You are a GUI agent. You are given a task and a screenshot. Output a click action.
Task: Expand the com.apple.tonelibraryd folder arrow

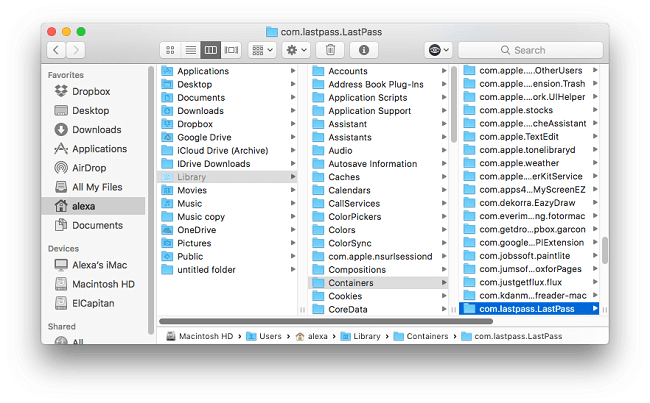(x=595, y=150)
